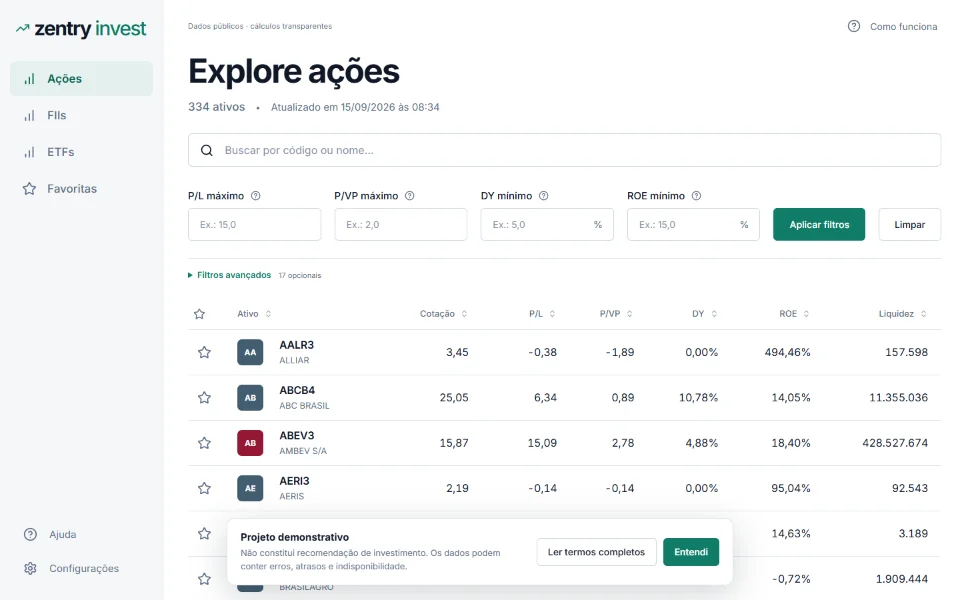Viewport: 960px width, 600px height.
Task: Click the Como funciona help icon
Action: point(853,26)
